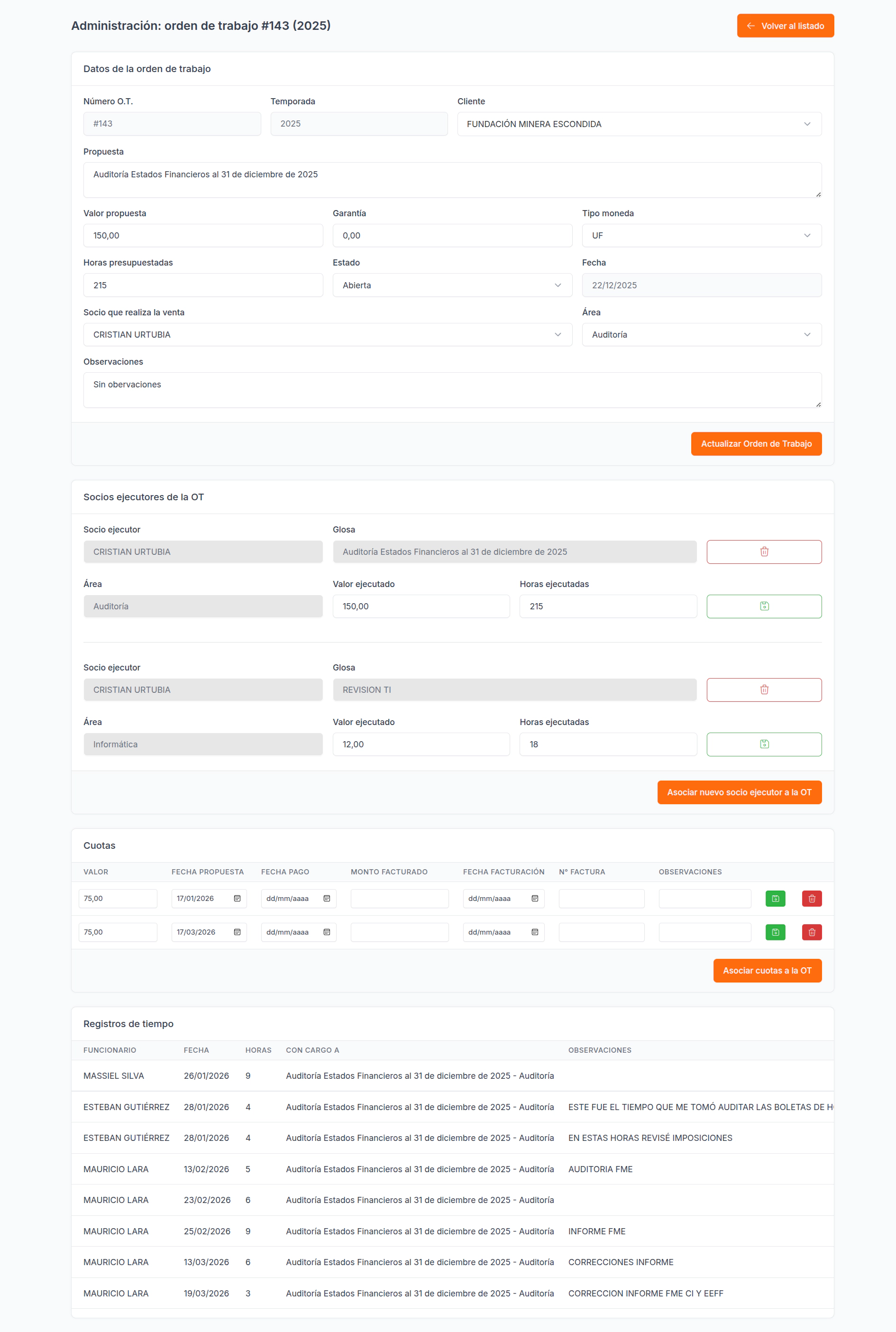Open the Tipo moneda dropdown
The image size is (896, 1332).
point(701,235)
